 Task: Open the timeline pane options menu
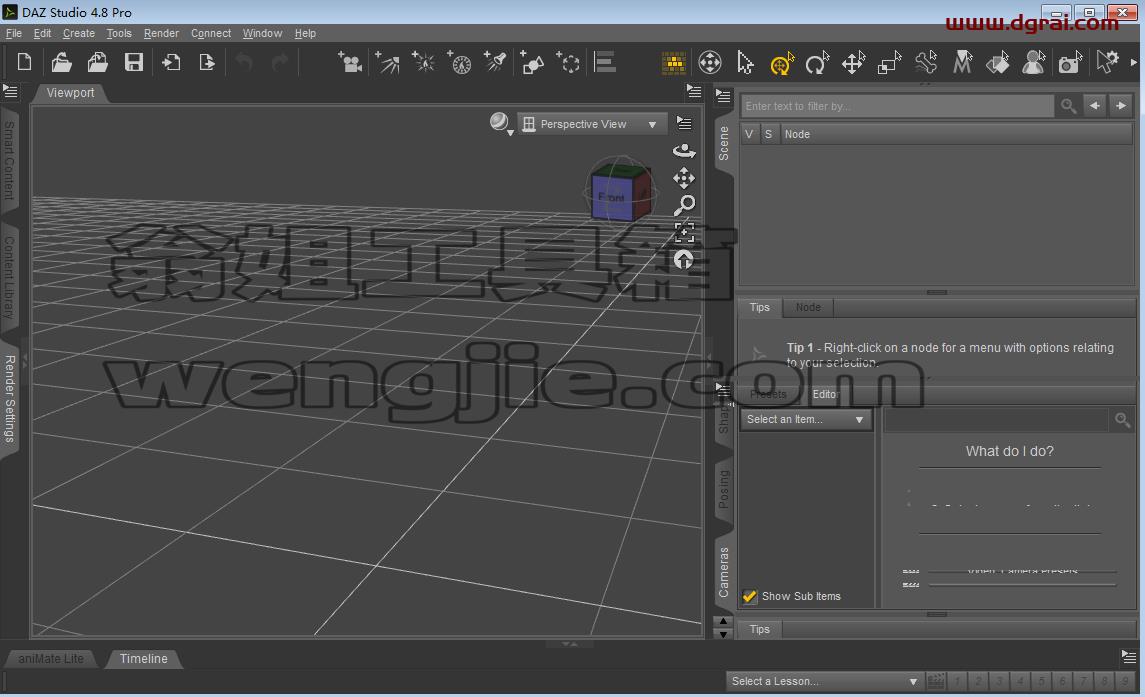(x=1128, y=657)
